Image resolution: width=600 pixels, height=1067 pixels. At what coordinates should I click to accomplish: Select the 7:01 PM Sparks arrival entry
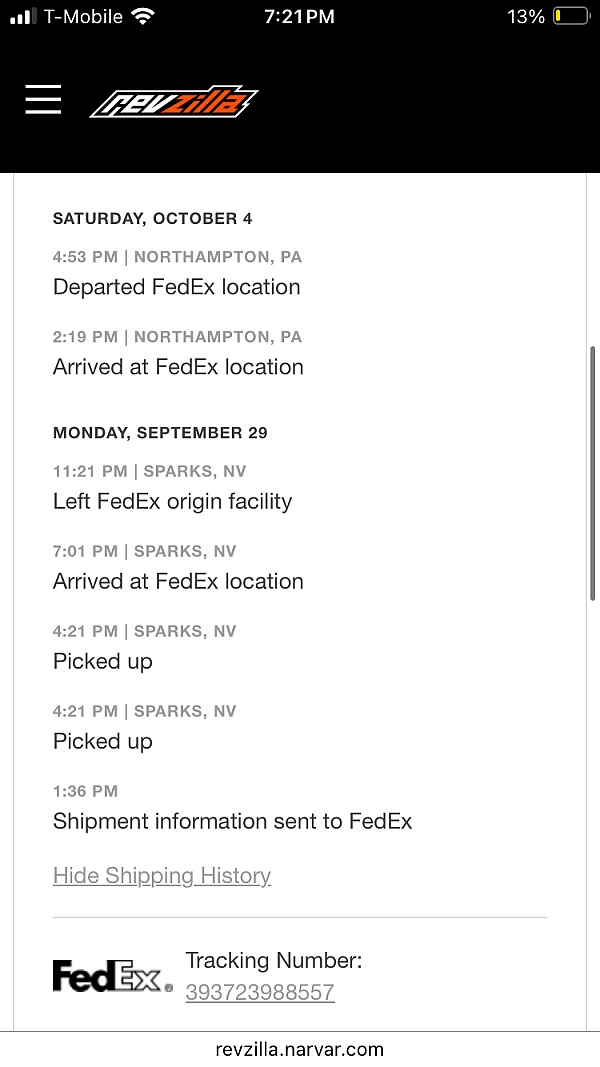178,581
